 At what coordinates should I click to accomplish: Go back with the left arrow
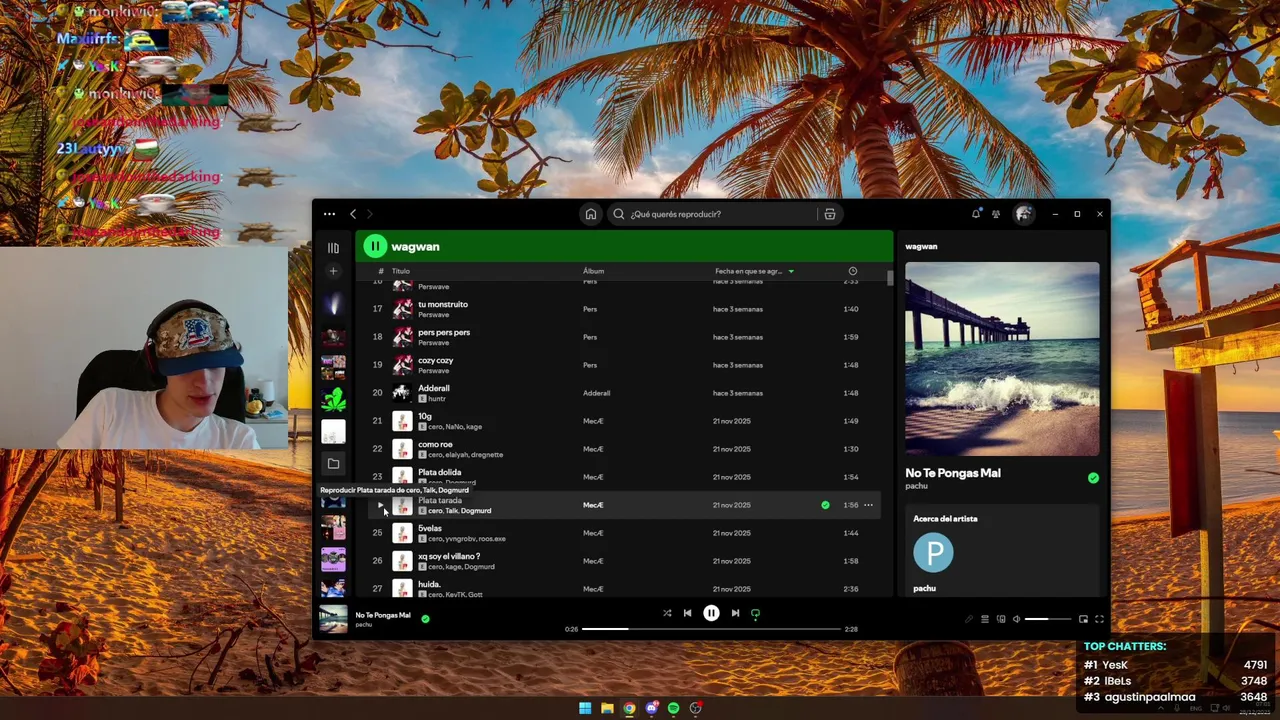click(x=353, y=214)
